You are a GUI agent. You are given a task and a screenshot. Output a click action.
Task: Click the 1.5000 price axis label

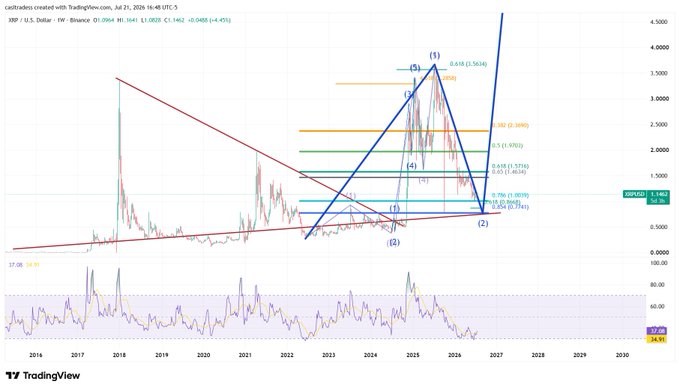click(659, 176)
